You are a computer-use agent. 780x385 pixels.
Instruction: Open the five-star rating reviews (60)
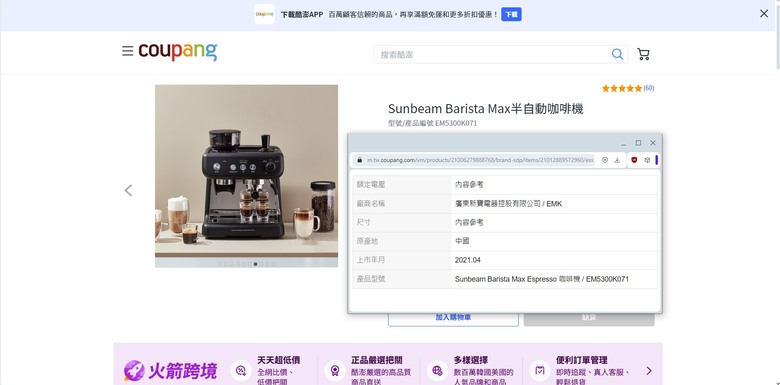pos(628,88)
